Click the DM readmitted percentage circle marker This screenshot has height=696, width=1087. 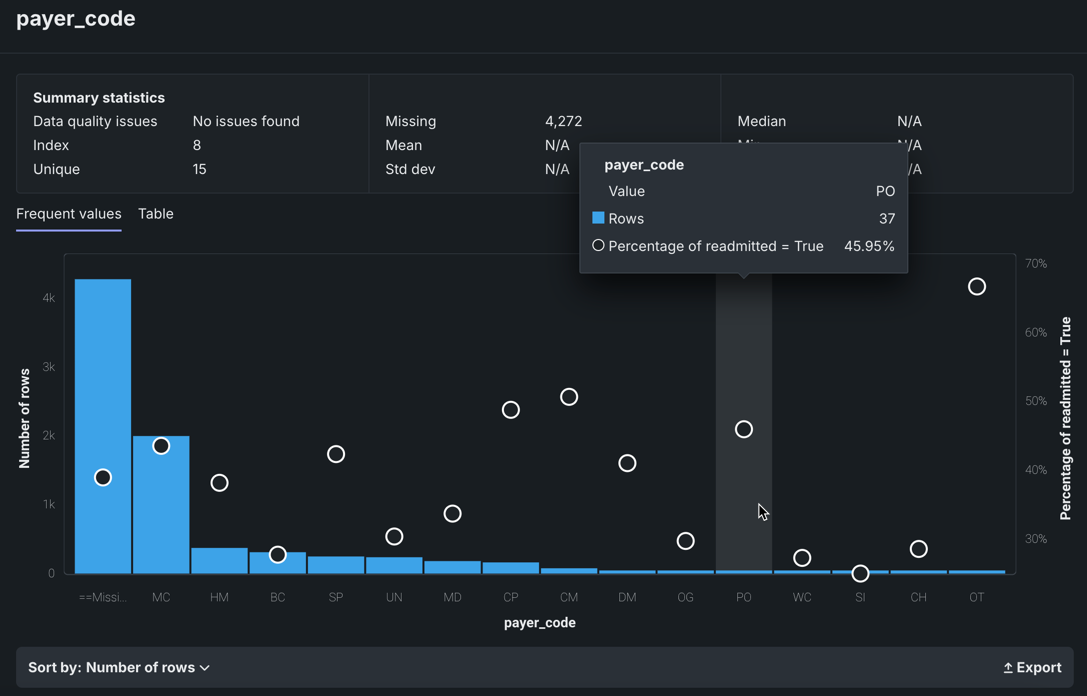(x=627, y=463)
